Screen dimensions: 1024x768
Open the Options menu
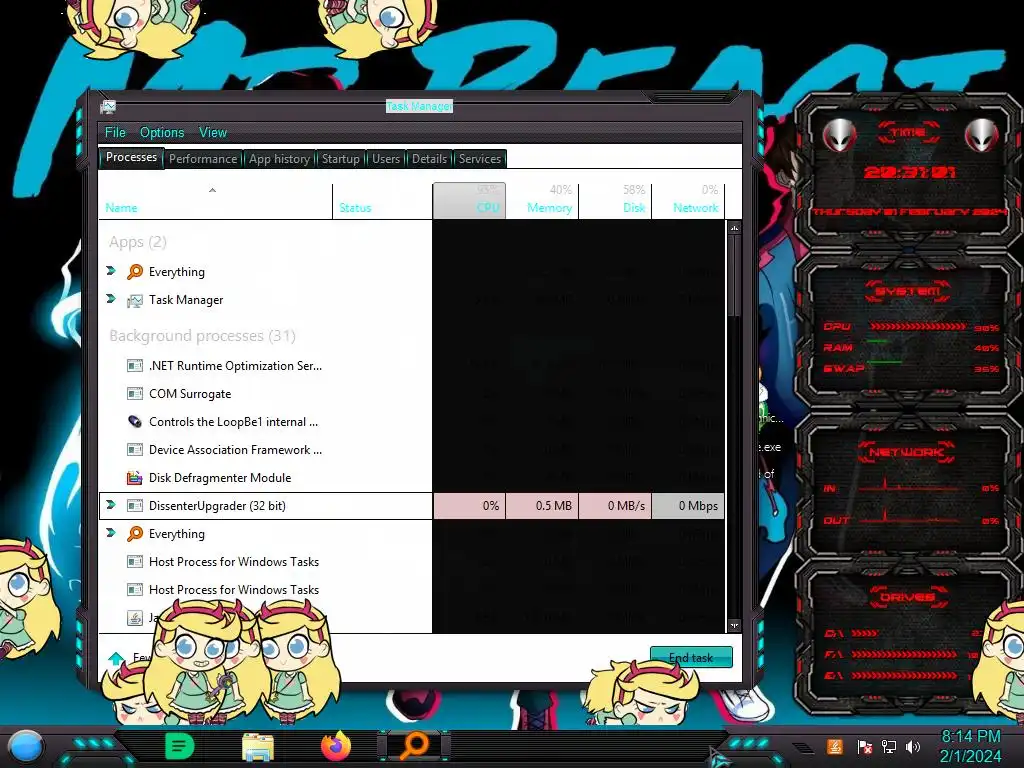162,133
